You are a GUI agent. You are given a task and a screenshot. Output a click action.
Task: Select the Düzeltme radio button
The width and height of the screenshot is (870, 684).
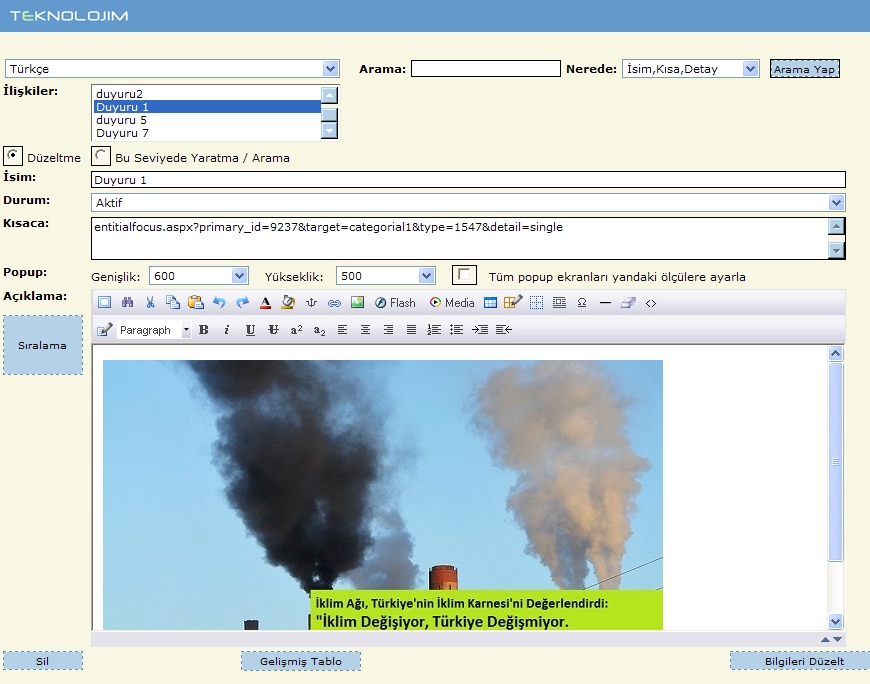point(13,156)
